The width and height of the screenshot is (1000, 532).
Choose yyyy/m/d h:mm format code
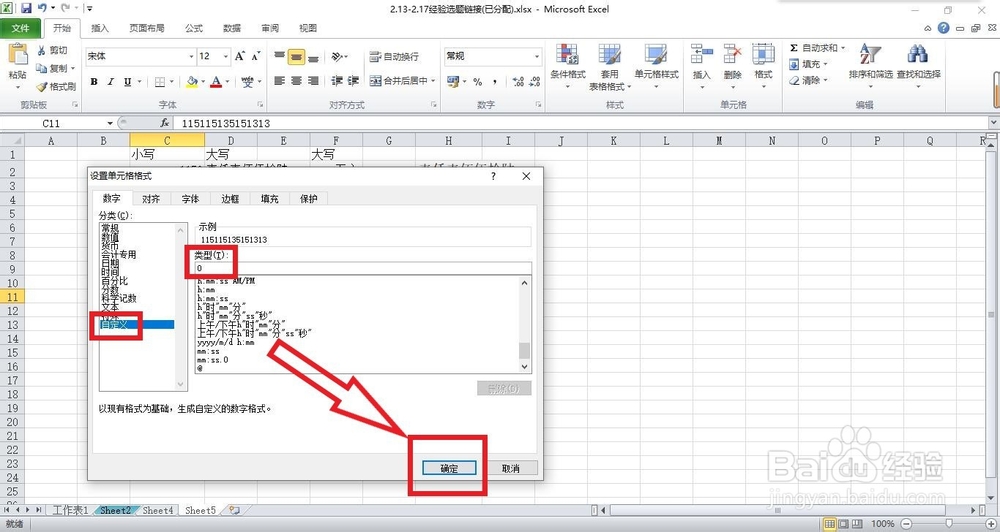226,343
